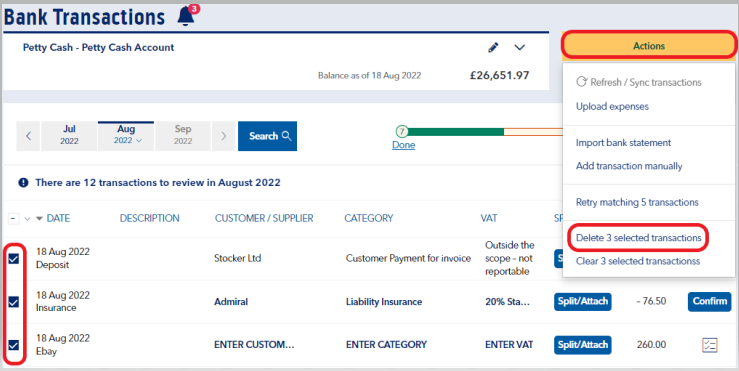Choose Delete 3 selected transactions
This screenshot has height=371, width=739.
pyautogui.click(x=639, y=238)
